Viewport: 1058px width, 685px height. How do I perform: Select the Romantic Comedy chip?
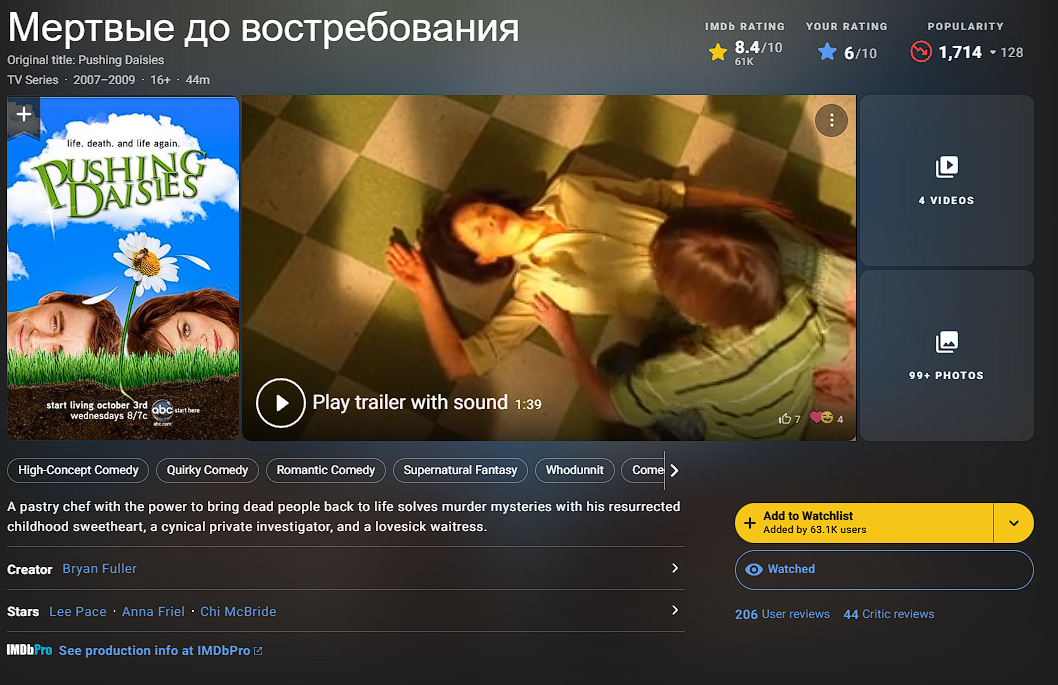coord(326,470)
